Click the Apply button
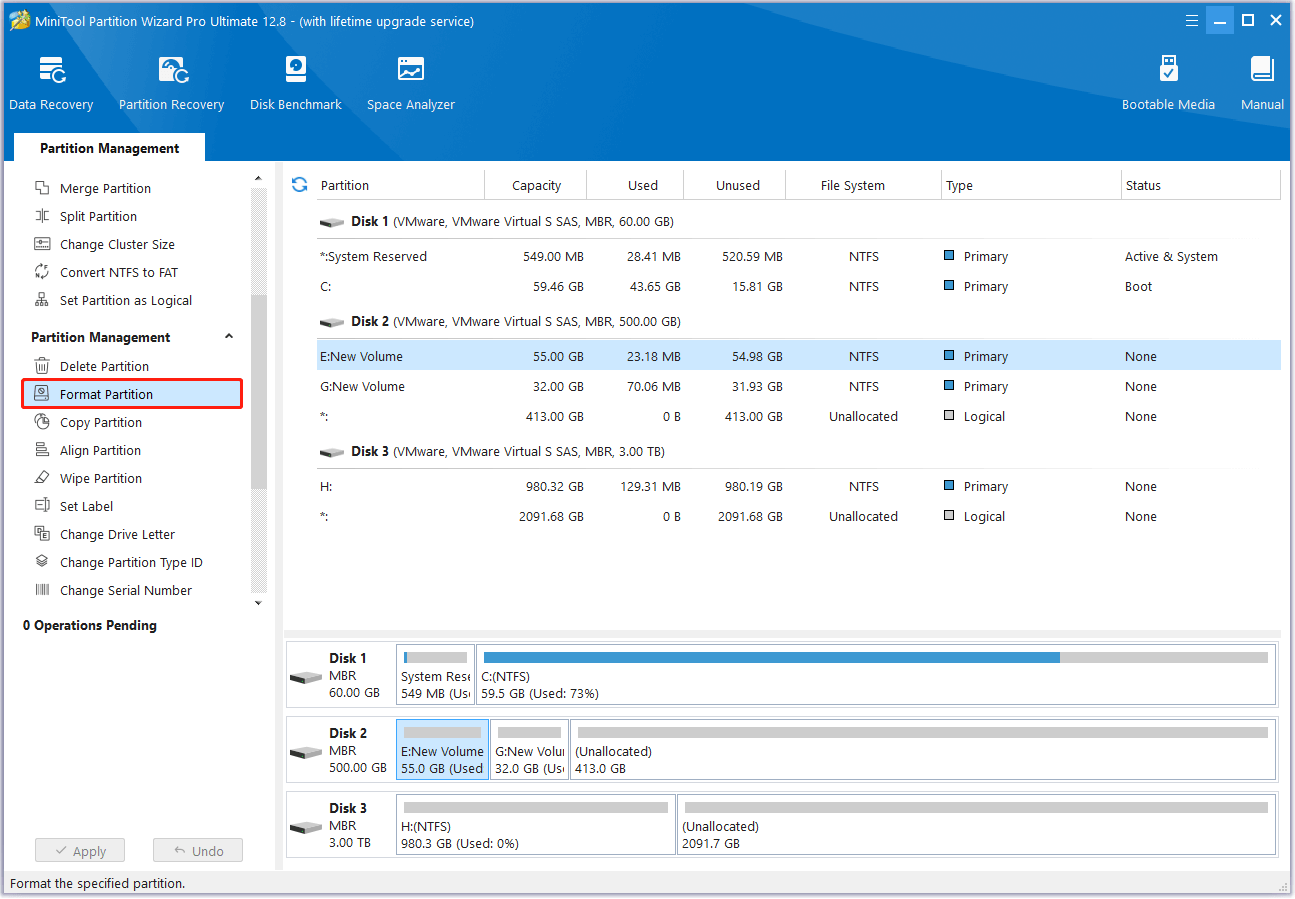The image size is (1295, 899). click(x=80, y=851)
